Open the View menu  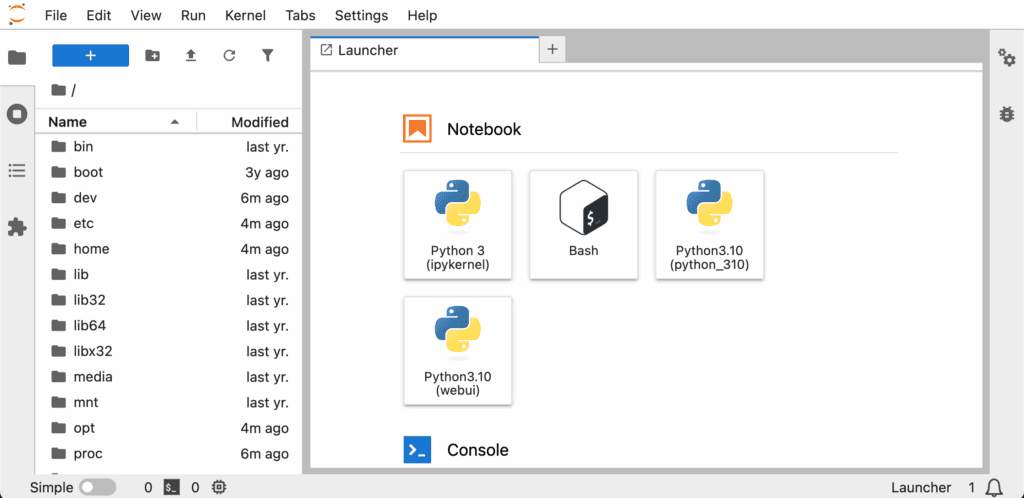coord(146,15)
